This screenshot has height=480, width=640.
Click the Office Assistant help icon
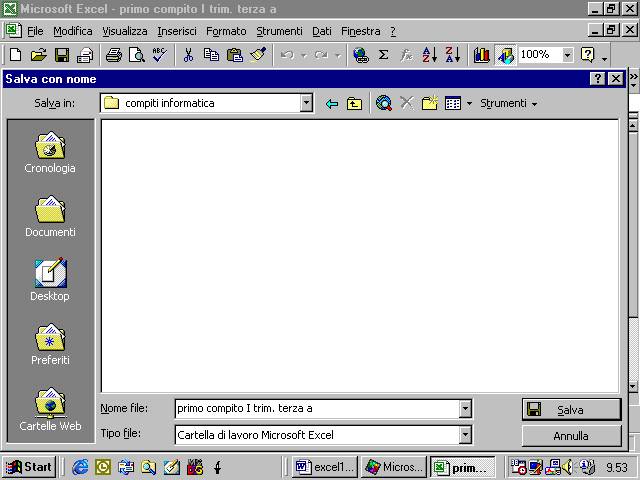pos(588,55)
